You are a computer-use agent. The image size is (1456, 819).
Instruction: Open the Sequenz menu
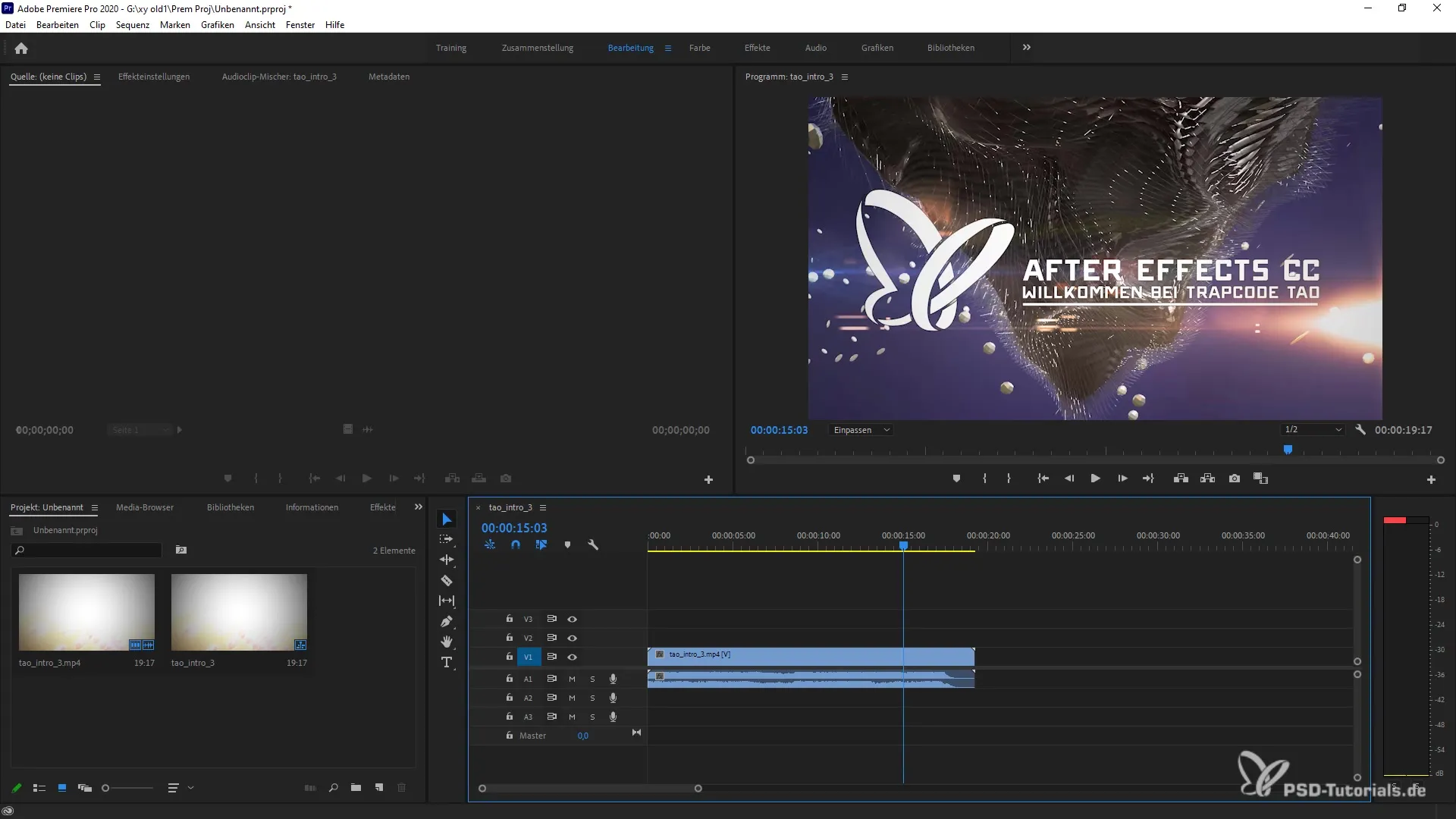(132, 25)
